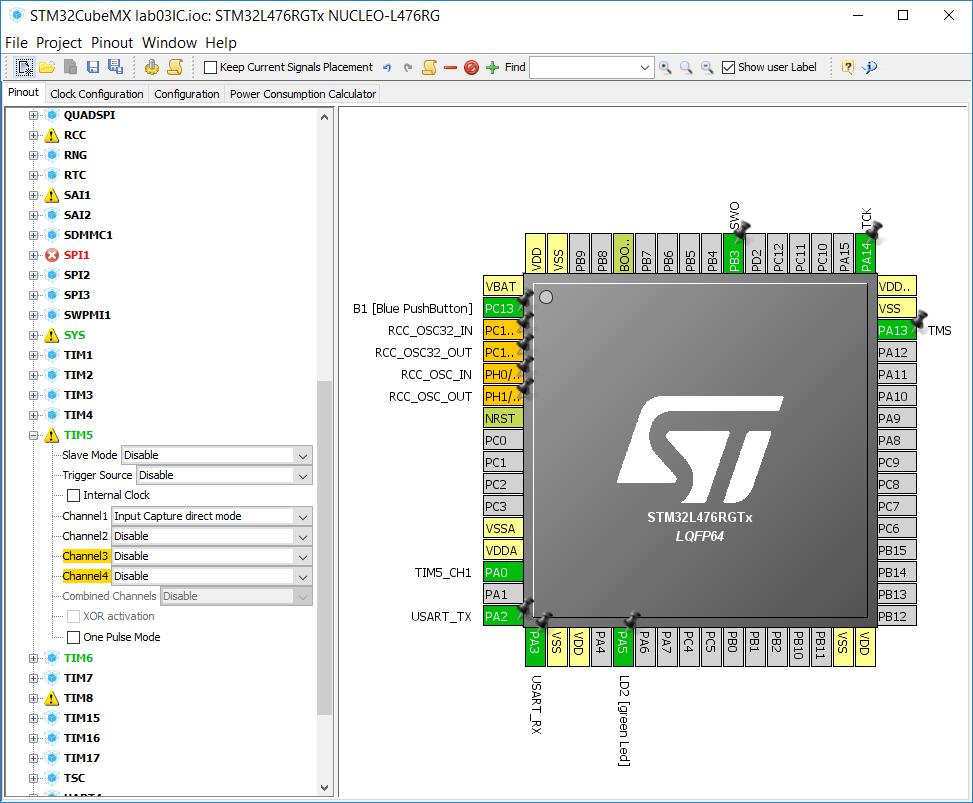Open the help question mark icon

coord(848,67)
